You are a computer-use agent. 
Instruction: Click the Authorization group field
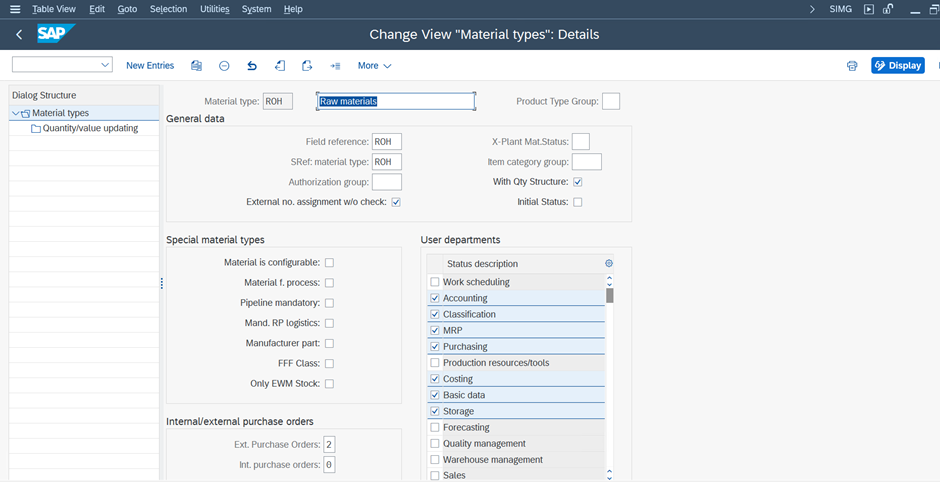387,182
